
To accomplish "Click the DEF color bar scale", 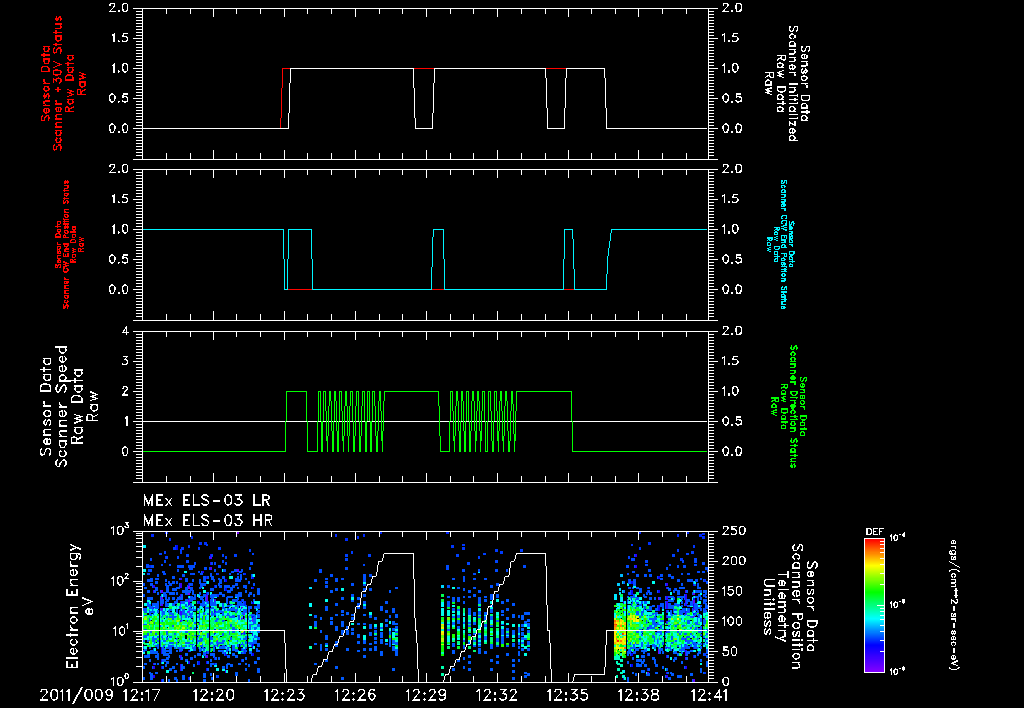I will [x=874, y=604].
